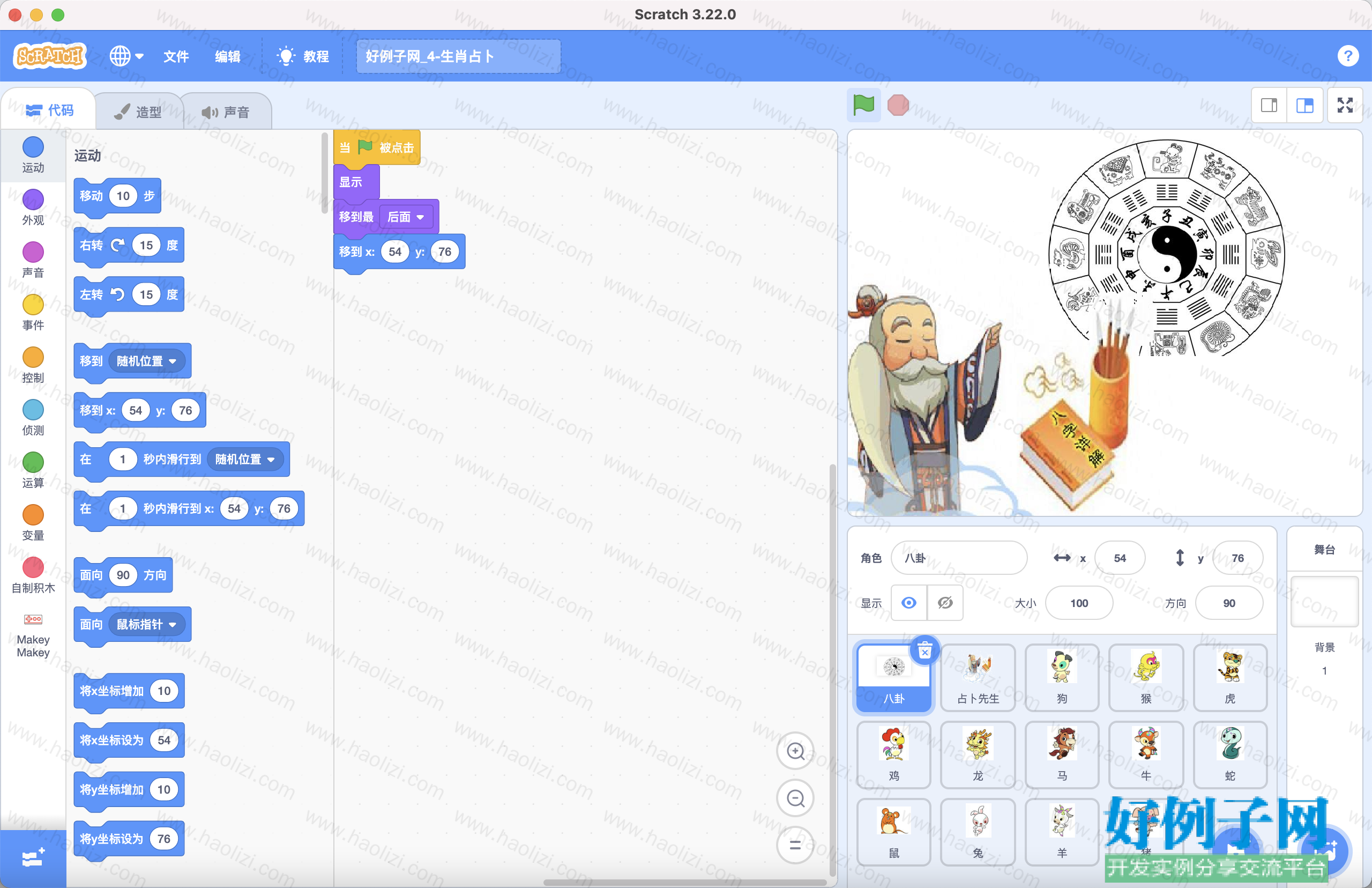This screenshot has height=888, width=1372.
Task: Hide the sprite with crossed-eye icon
Action: pyautogui.click(x=945, y=603)
